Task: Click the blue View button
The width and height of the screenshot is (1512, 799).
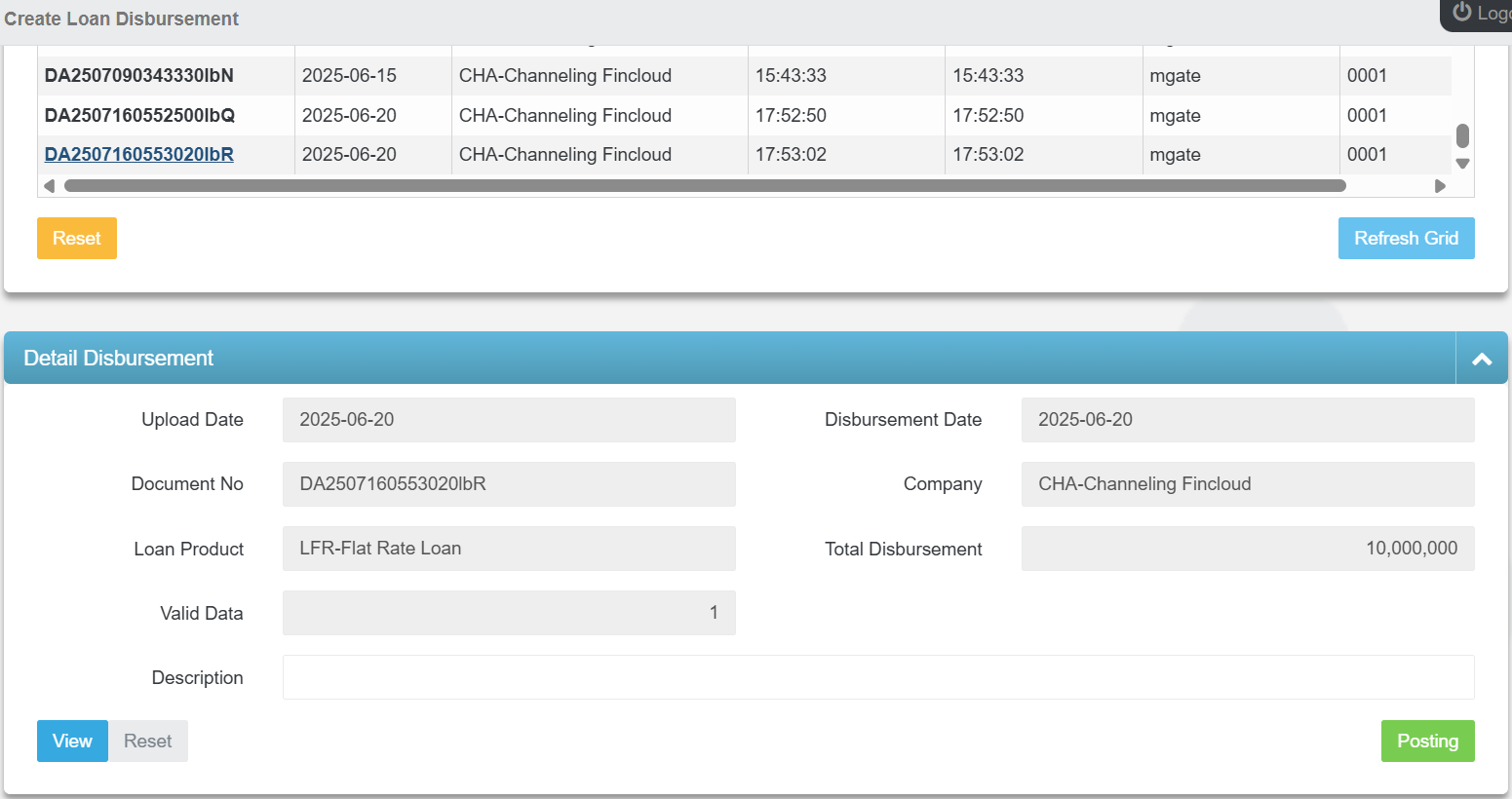Action: 72,742
